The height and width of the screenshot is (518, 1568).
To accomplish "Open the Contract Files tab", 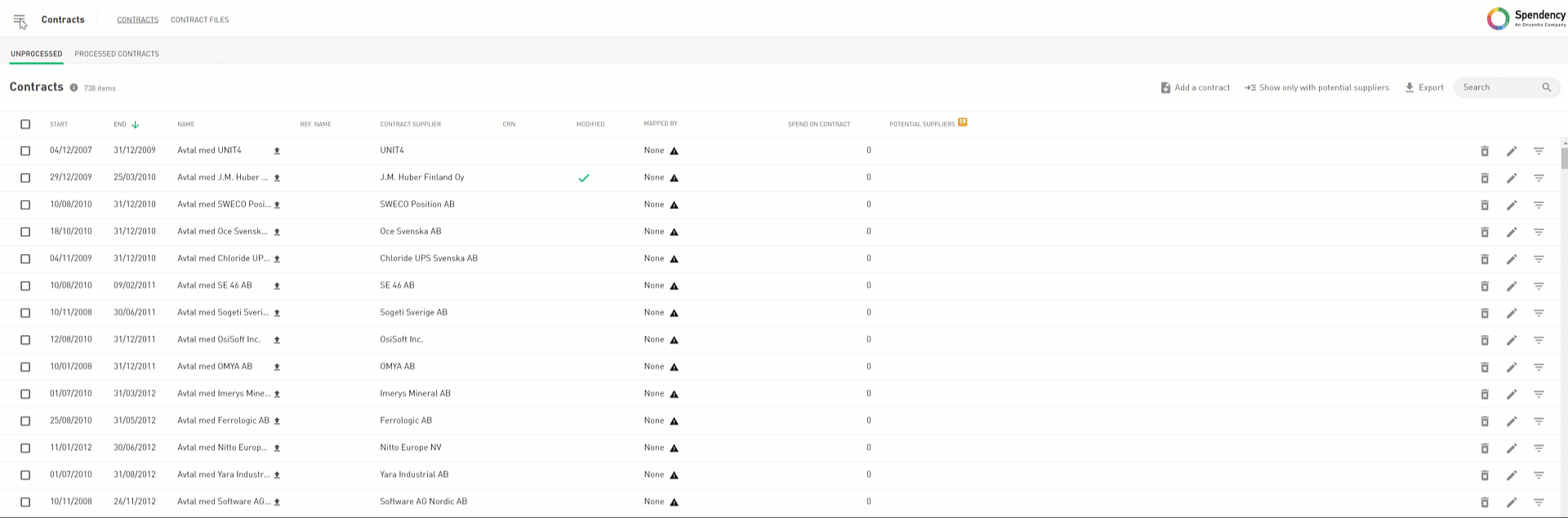I will pyautogui.click(x=199, y=20).
